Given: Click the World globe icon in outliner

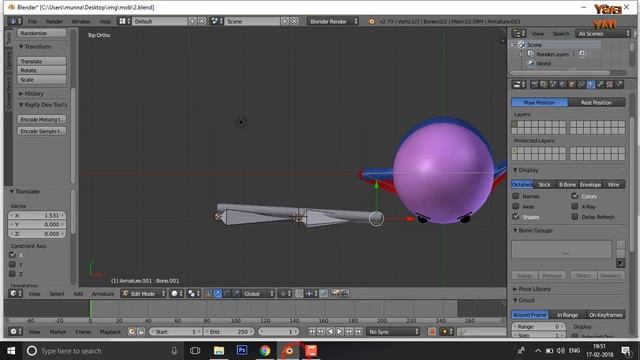Looking at the screenshot, I should (x=531, y=64).
